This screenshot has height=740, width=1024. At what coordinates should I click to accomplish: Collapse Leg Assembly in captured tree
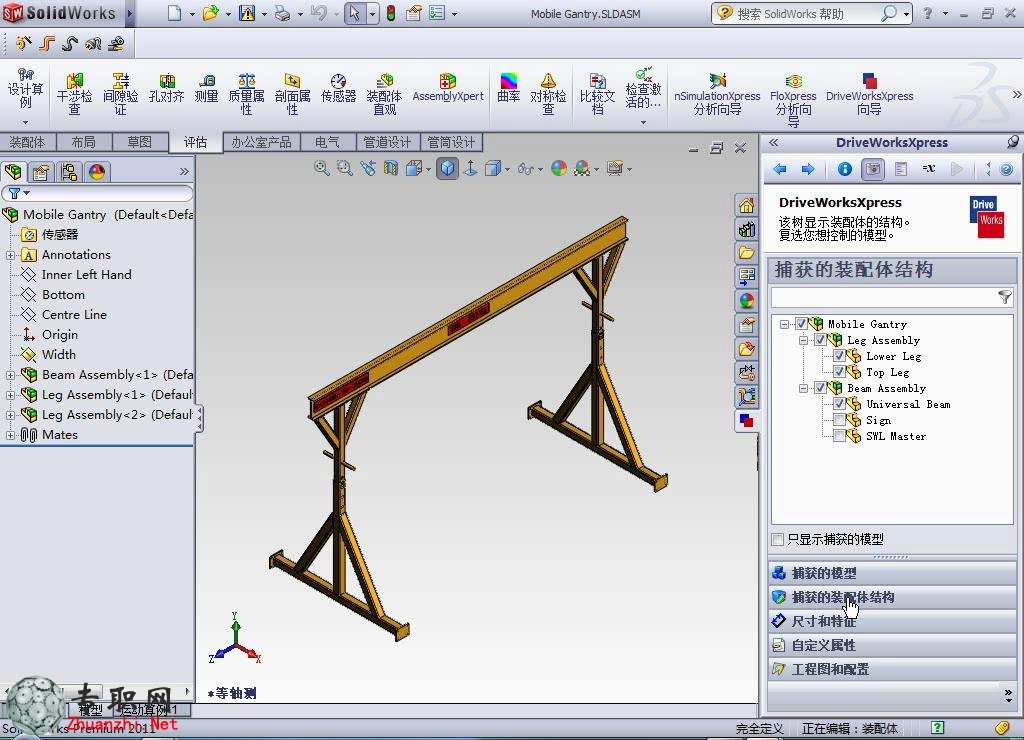pos(804,340)
